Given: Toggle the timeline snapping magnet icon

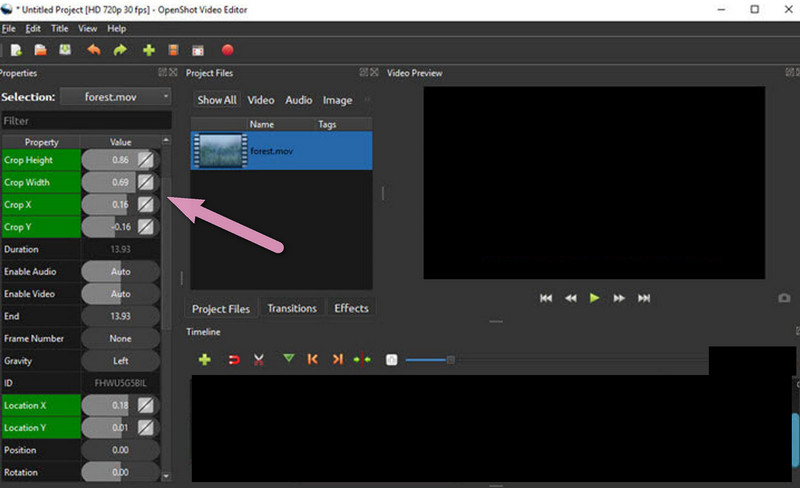Looking at the screenshot, I should tap(234, 360).
